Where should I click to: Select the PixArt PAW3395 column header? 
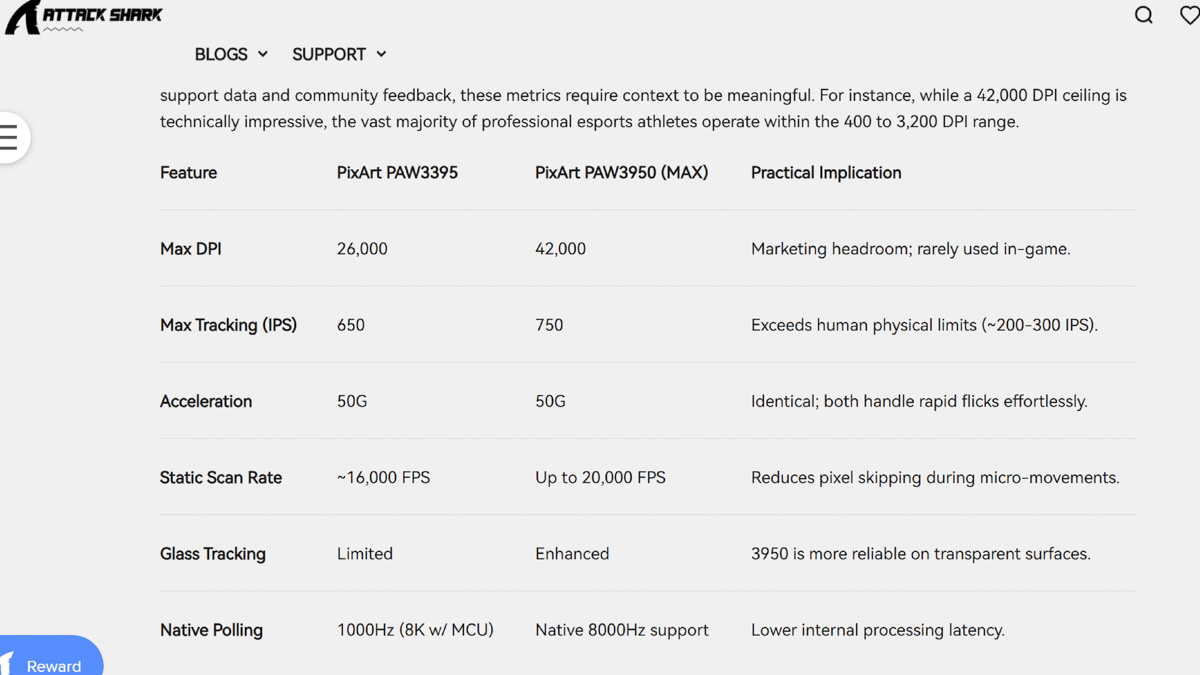(397, 172)
